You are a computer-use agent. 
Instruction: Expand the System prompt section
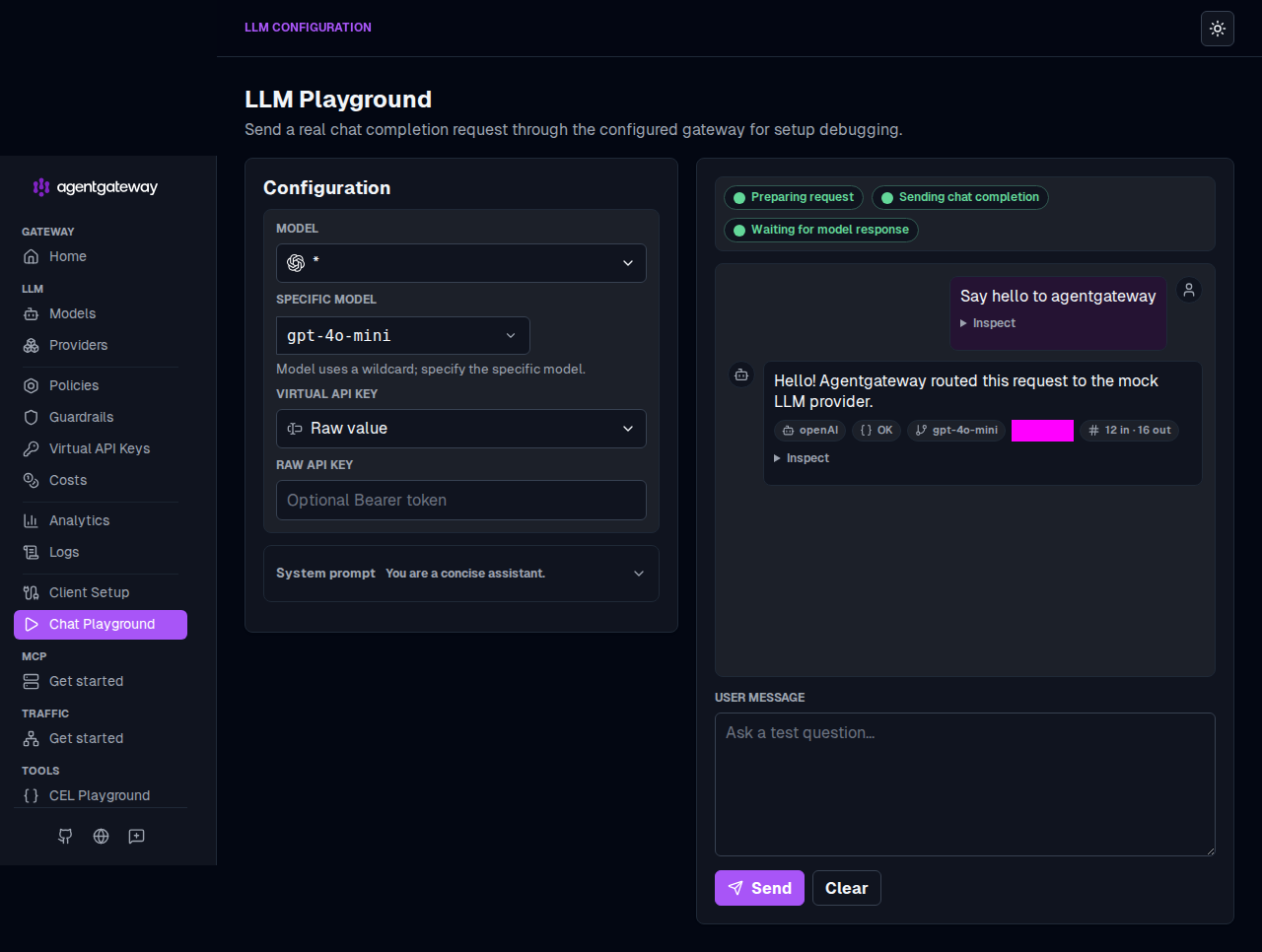pos(461,574)
